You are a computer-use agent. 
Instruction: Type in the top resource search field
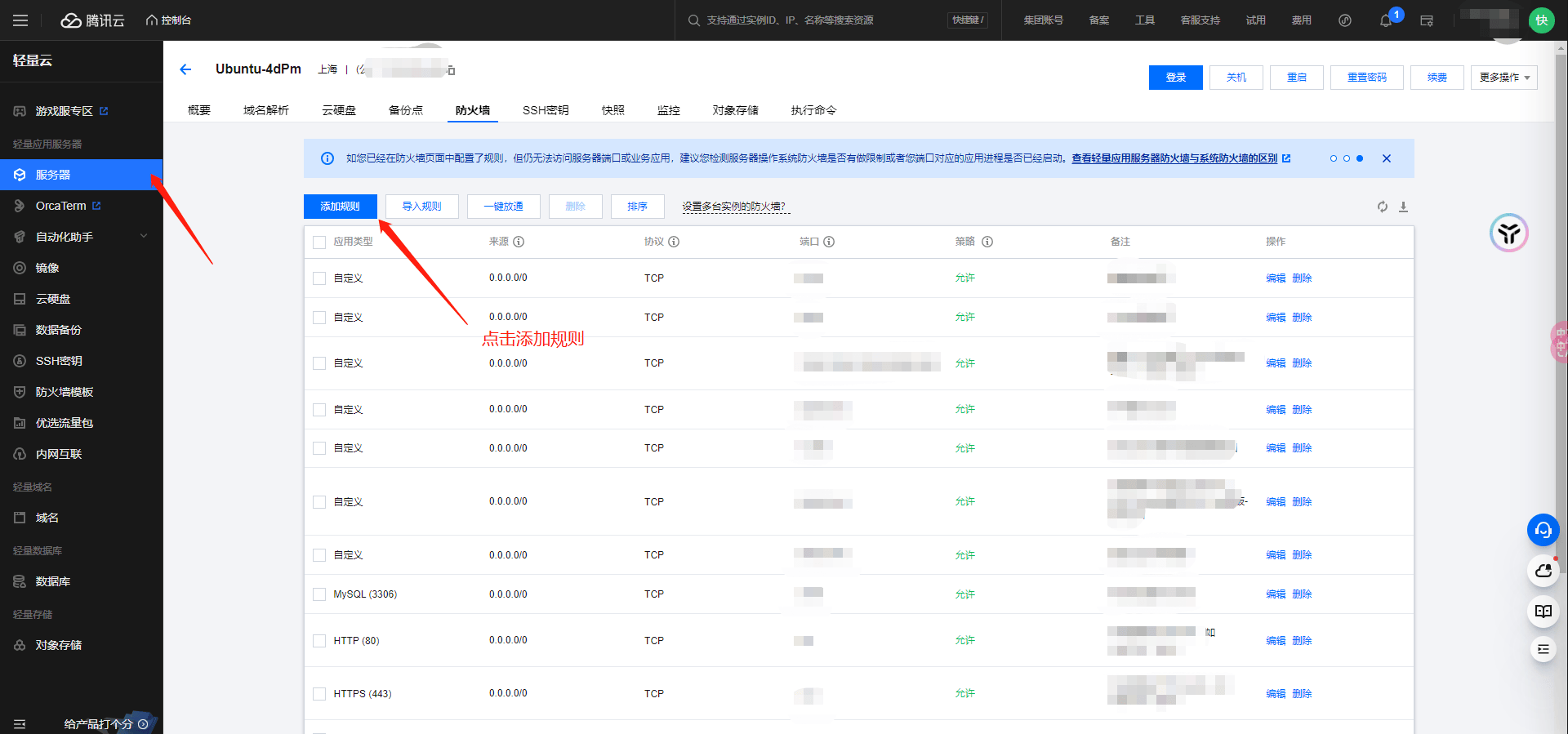(817, 20)
